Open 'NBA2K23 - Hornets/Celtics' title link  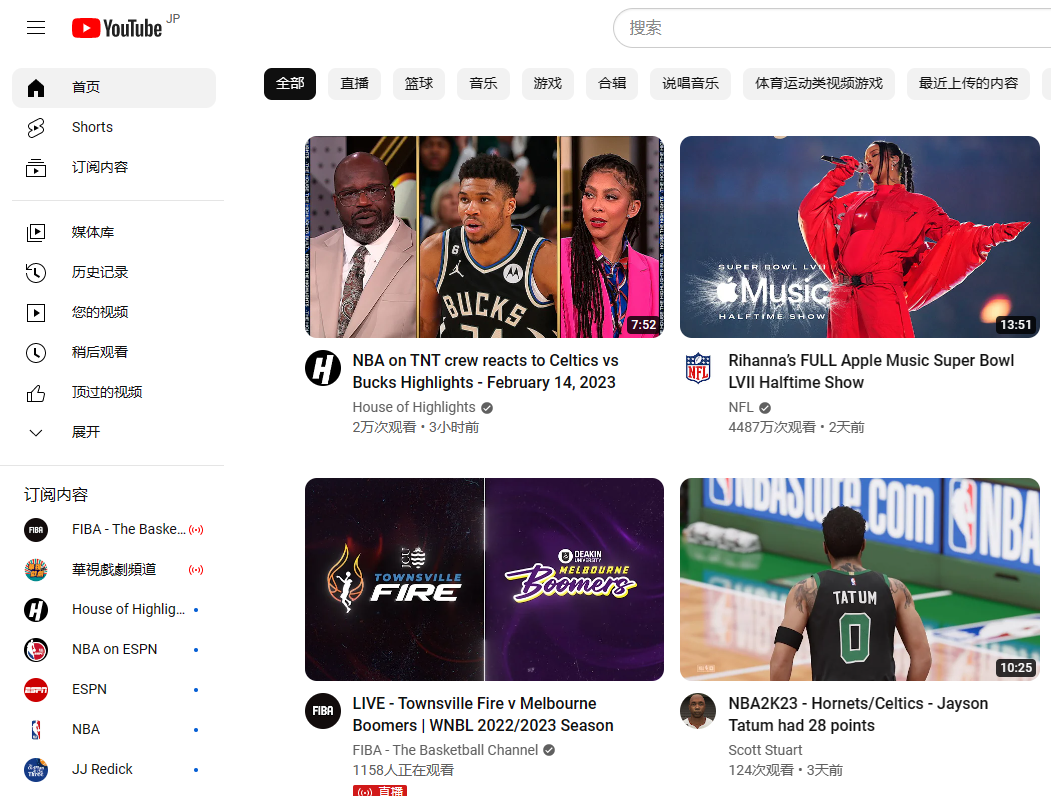tap(858, 714)
